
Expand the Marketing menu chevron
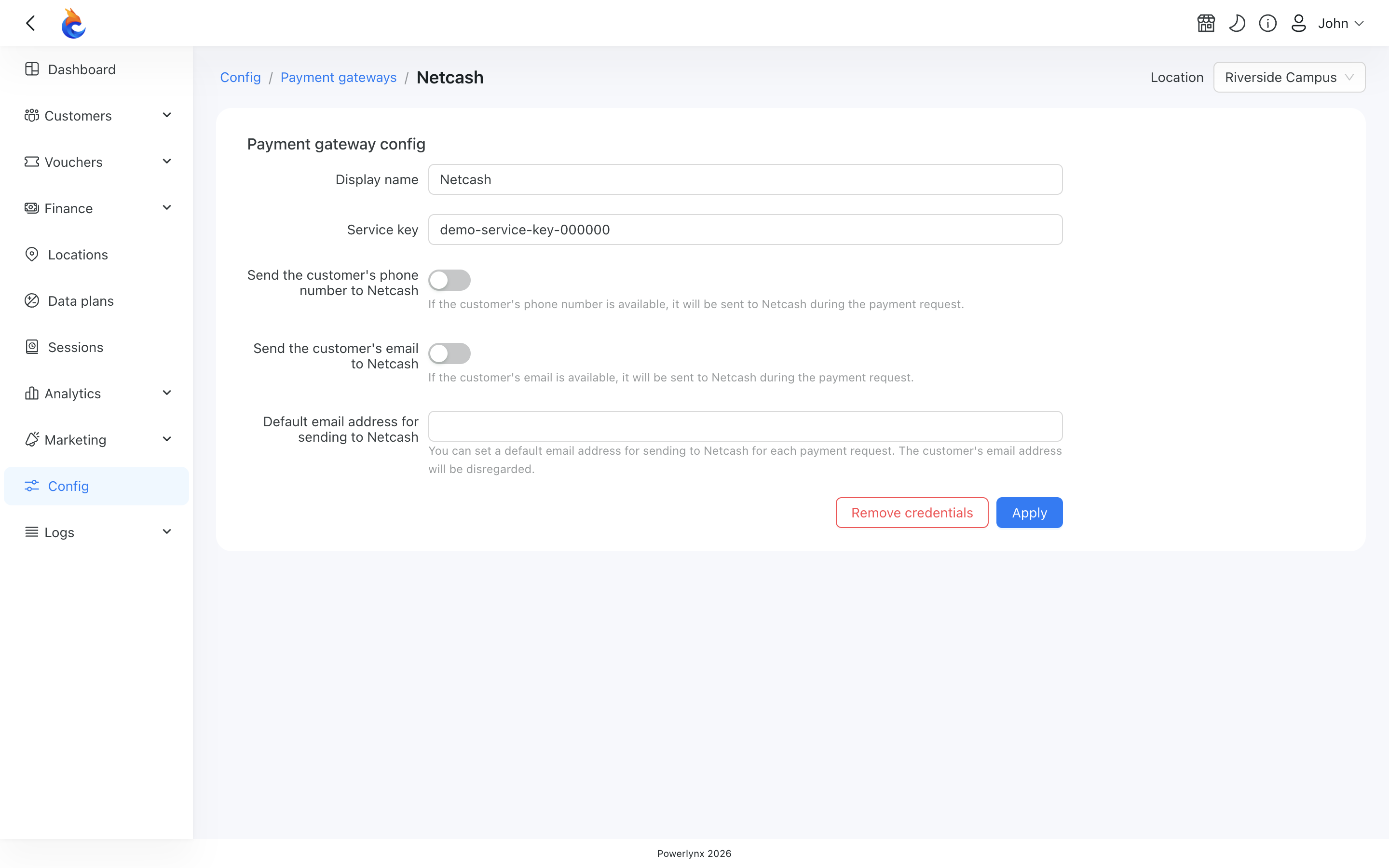(167, 439)
